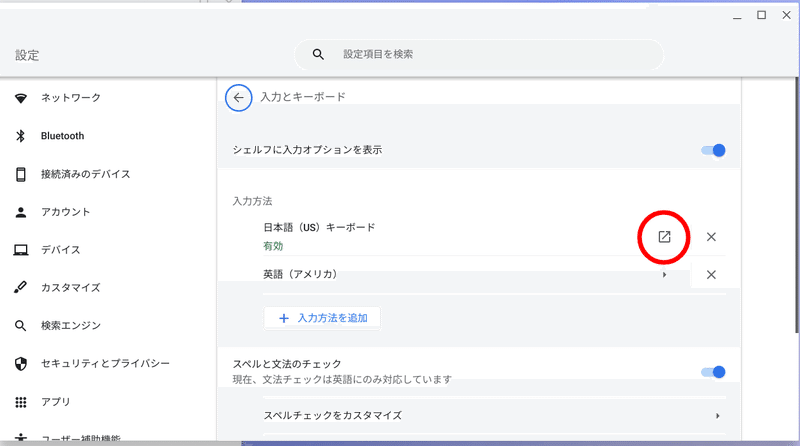Screen dimensions: 800x446
Task: Click the 設定 title text
Action: pyautogui.click(x=27, y=55)
